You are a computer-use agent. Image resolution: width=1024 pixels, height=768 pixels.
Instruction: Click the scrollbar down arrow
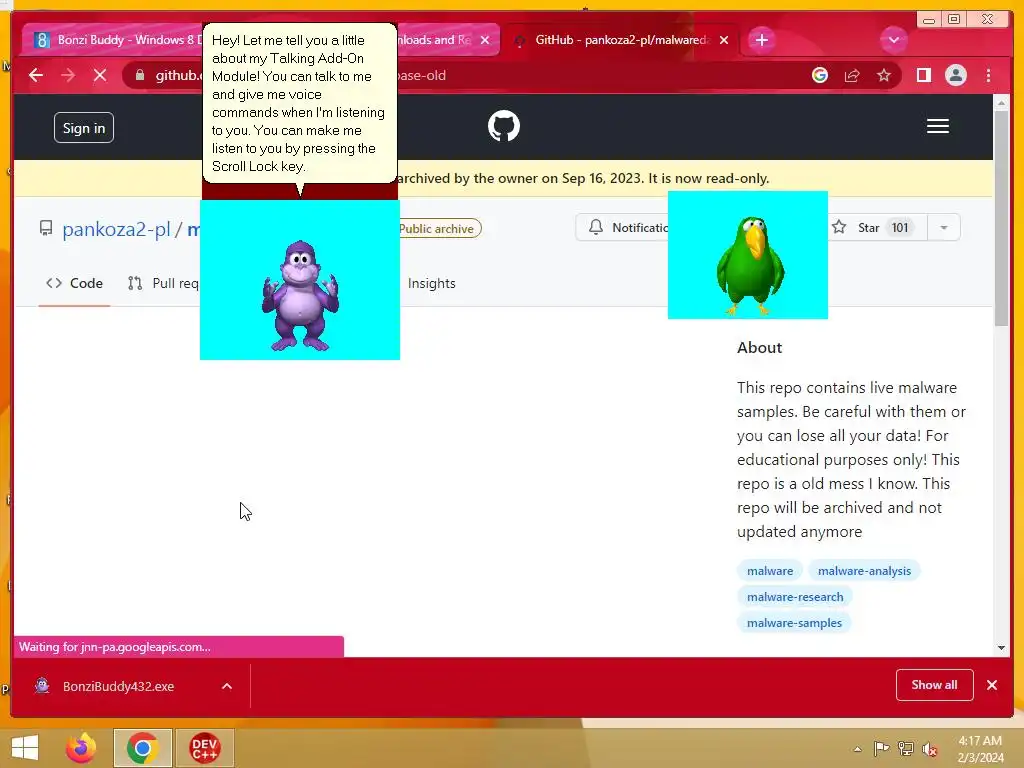1001,648
